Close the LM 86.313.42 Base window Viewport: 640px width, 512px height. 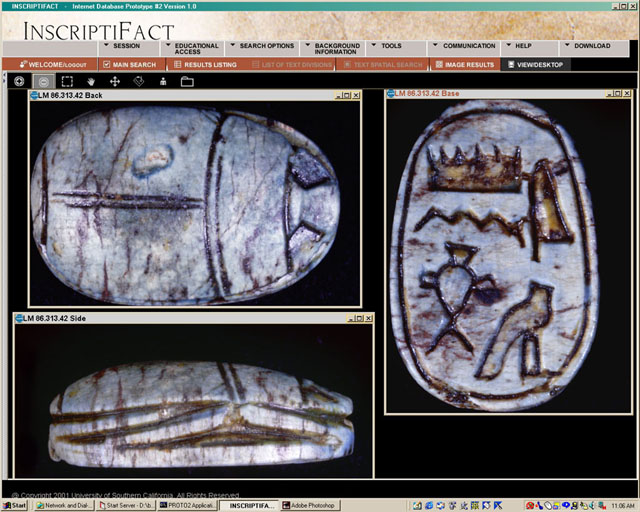[627, 93]
